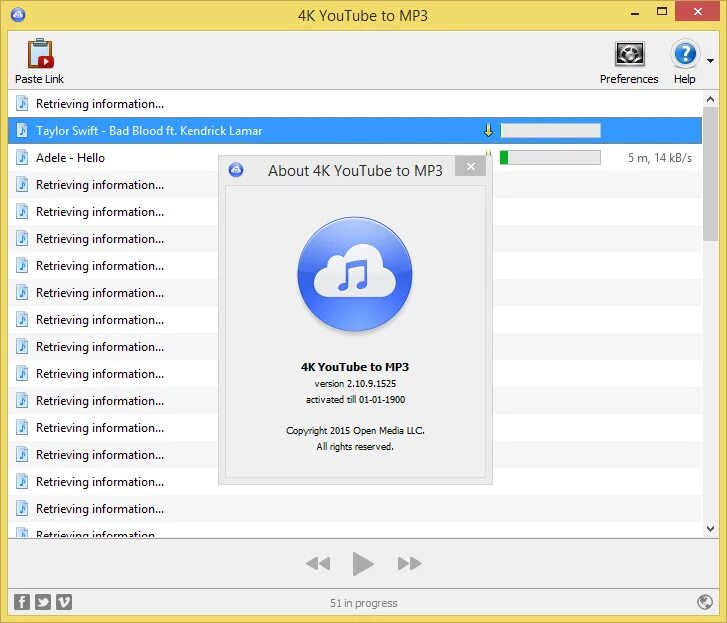Click the Play button in the player bar
Image resolution: width=727 pixels, height=623 pixels.
[x=363, y=564]
